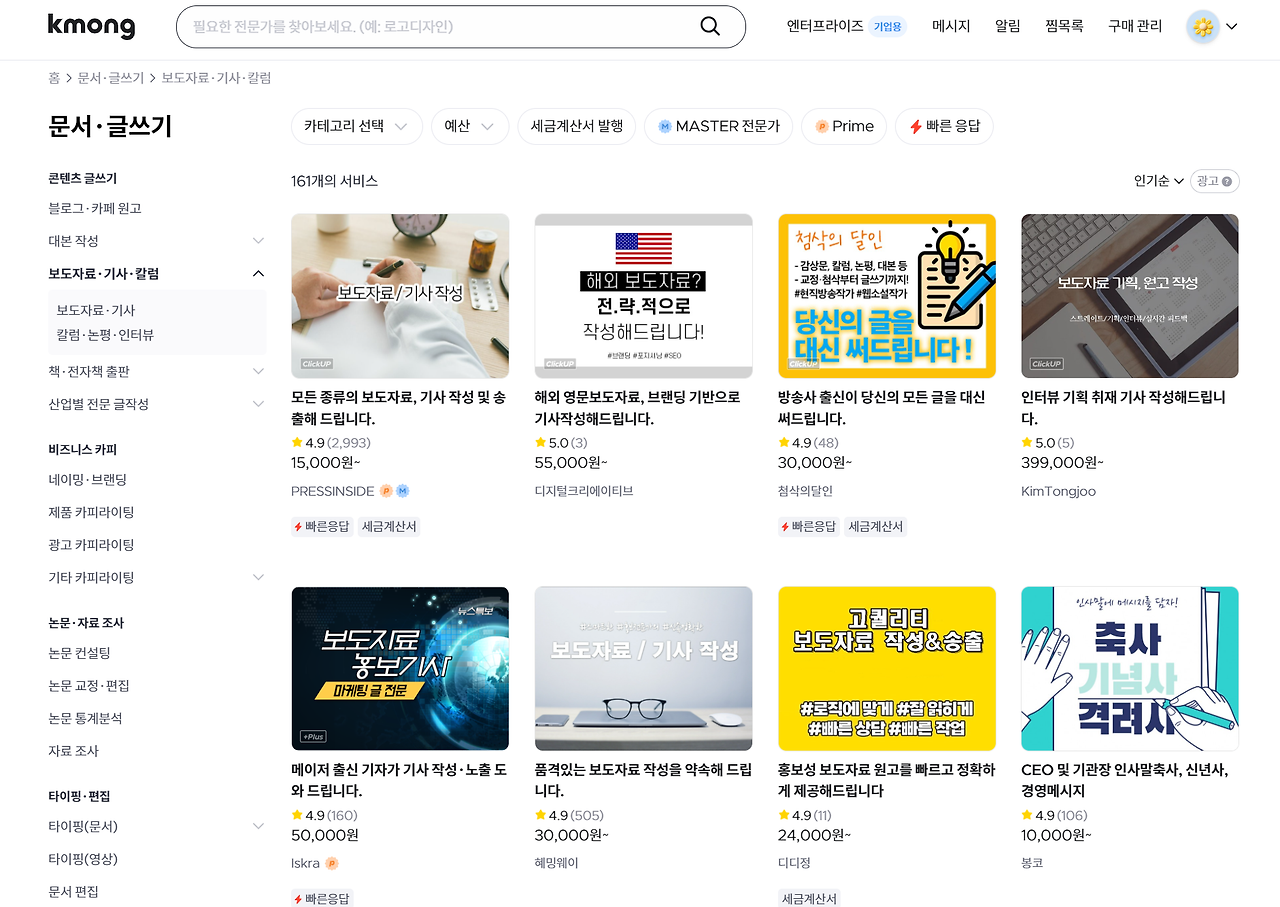The width and height of the screenshot is (1280, 907).
Task: Open 문서 편집 category
Action: pyautogui.click(x=73, y=892)
